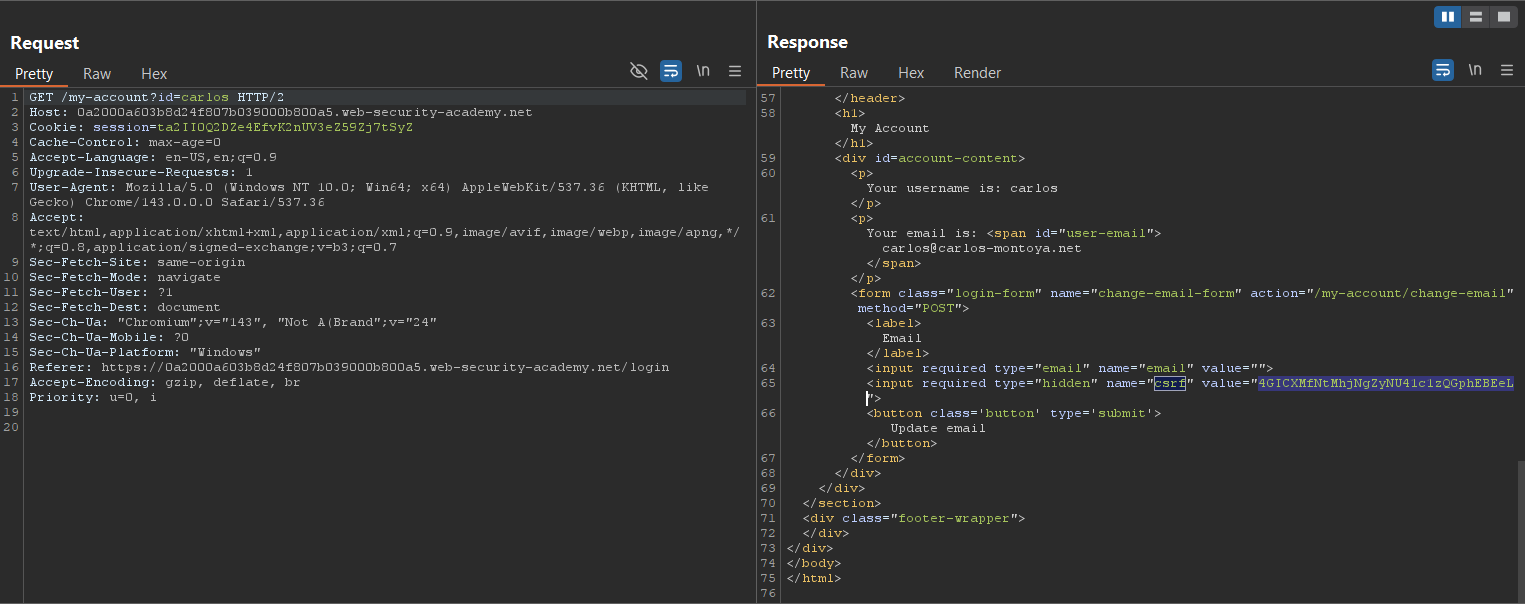Click the Sec-Fetch-Mode: navigate header
1525x604 pixels.
[125, 278]
